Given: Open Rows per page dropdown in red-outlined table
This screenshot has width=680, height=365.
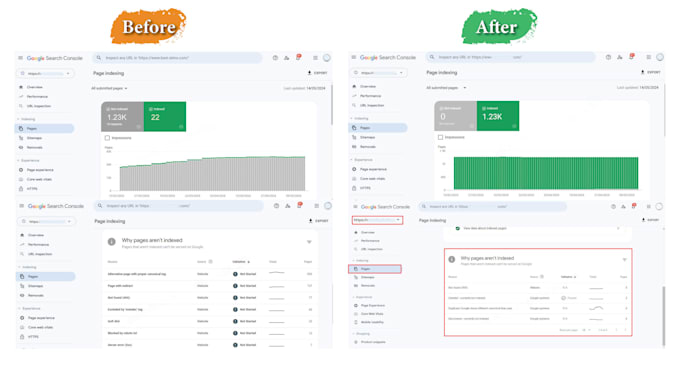Looking at the screenshot, I should click(586, 330).
